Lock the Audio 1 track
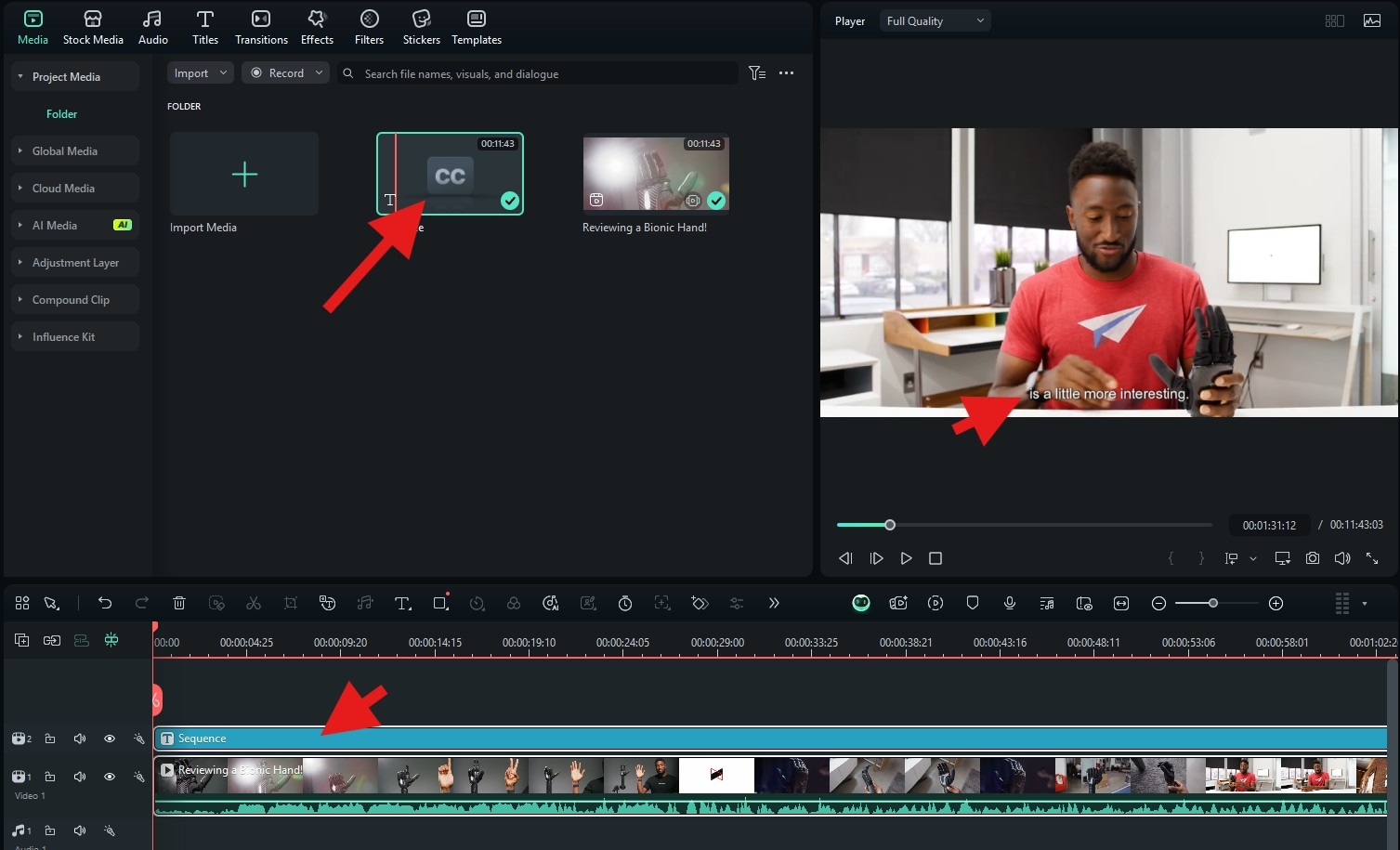This screenshot has width=1400, height=850. click(x=50, y=830)
